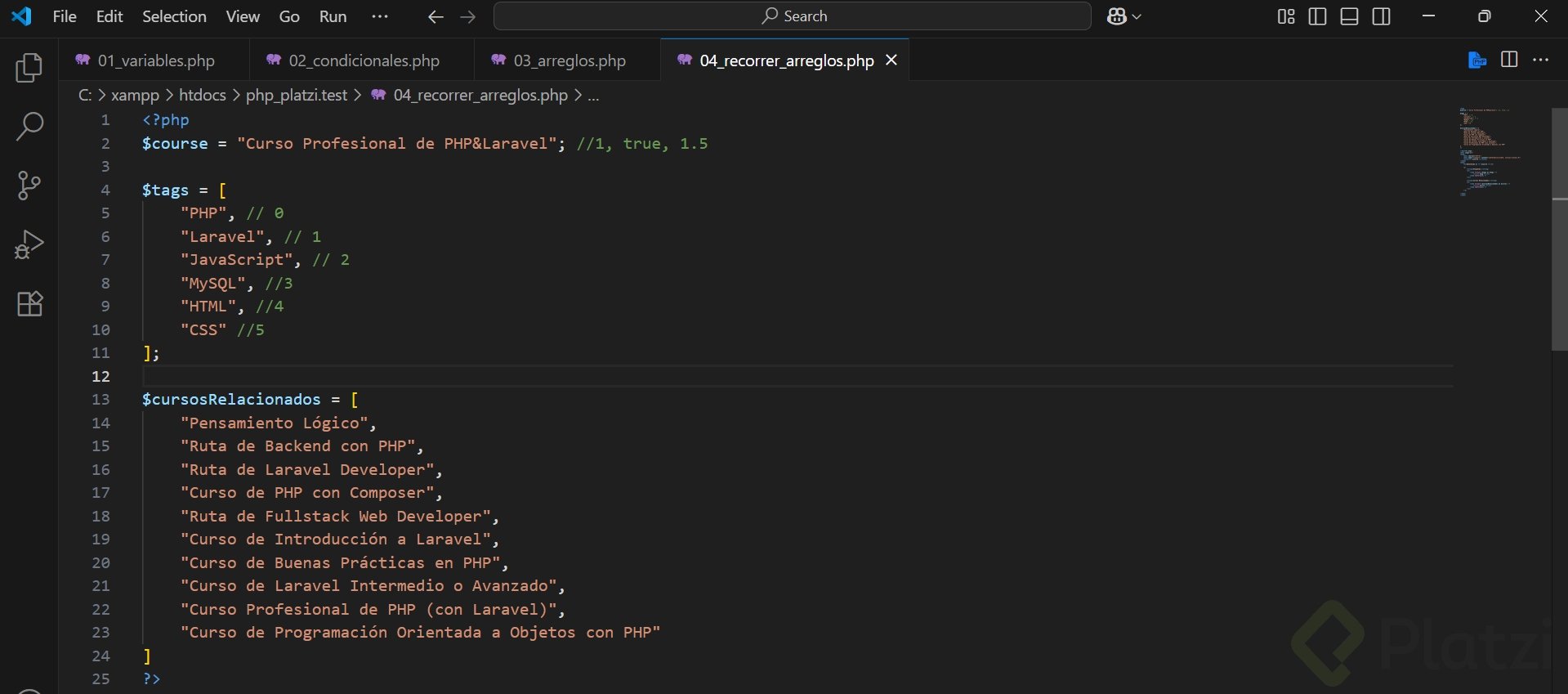Expand the hidden menu items ellipsis
1568x694 pixels.
coord(380,16)
